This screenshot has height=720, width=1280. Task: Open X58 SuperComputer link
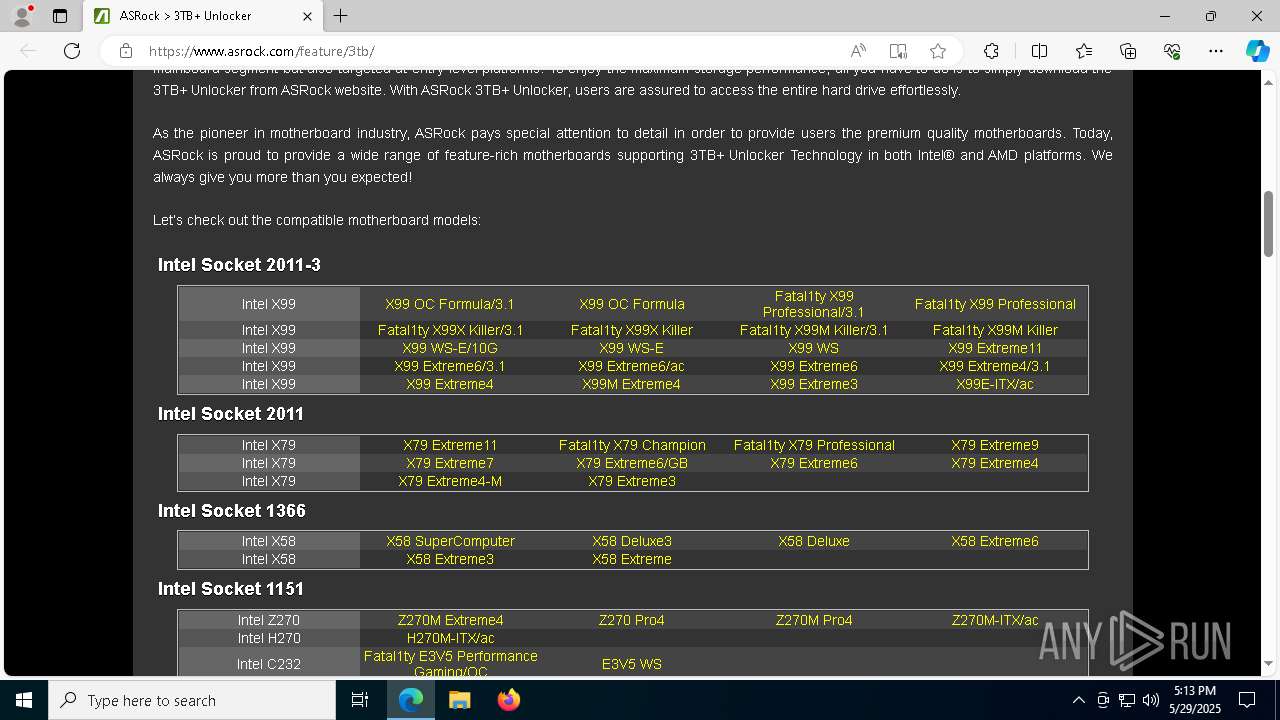(x=450, y=541)
